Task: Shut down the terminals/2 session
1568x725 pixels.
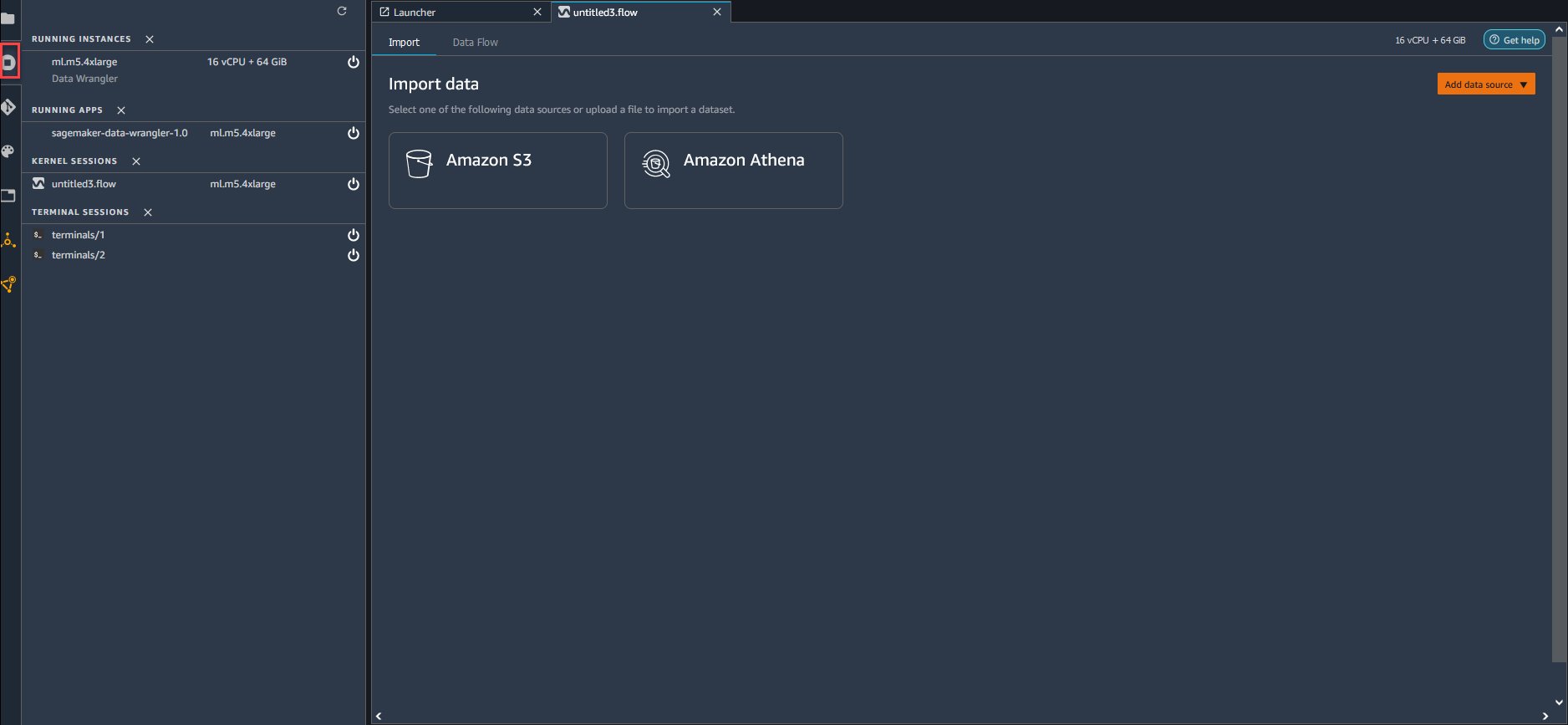Action: click(354, 255)
